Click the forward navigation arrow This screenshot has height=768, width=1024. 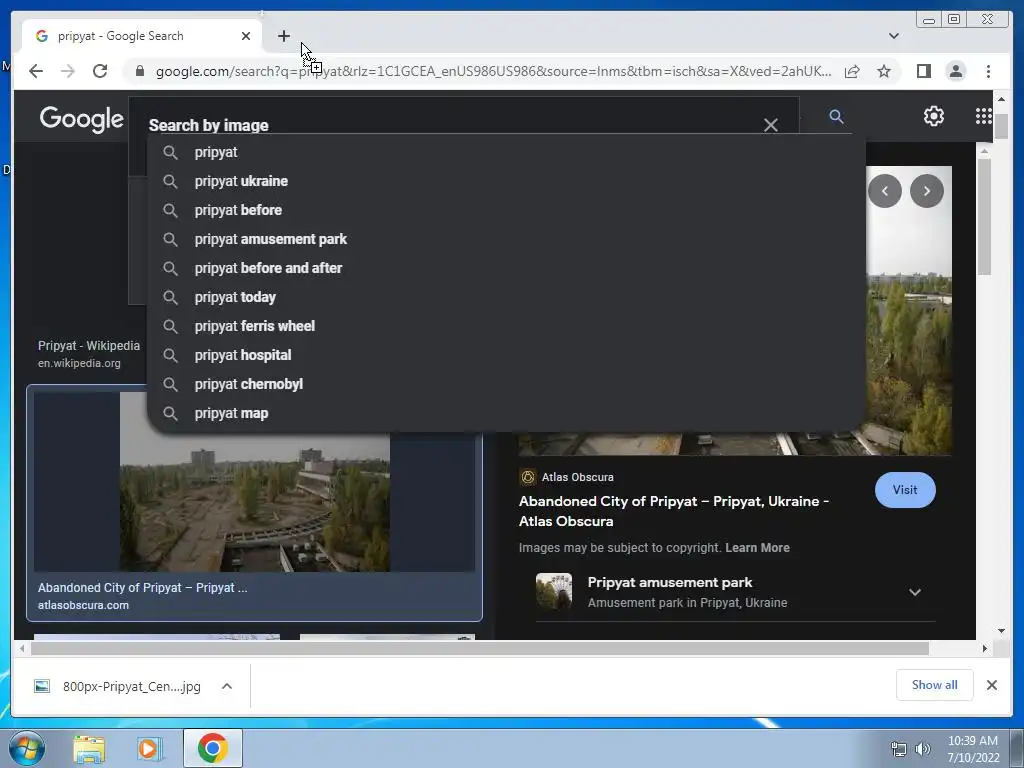click(x=68, y=71)
